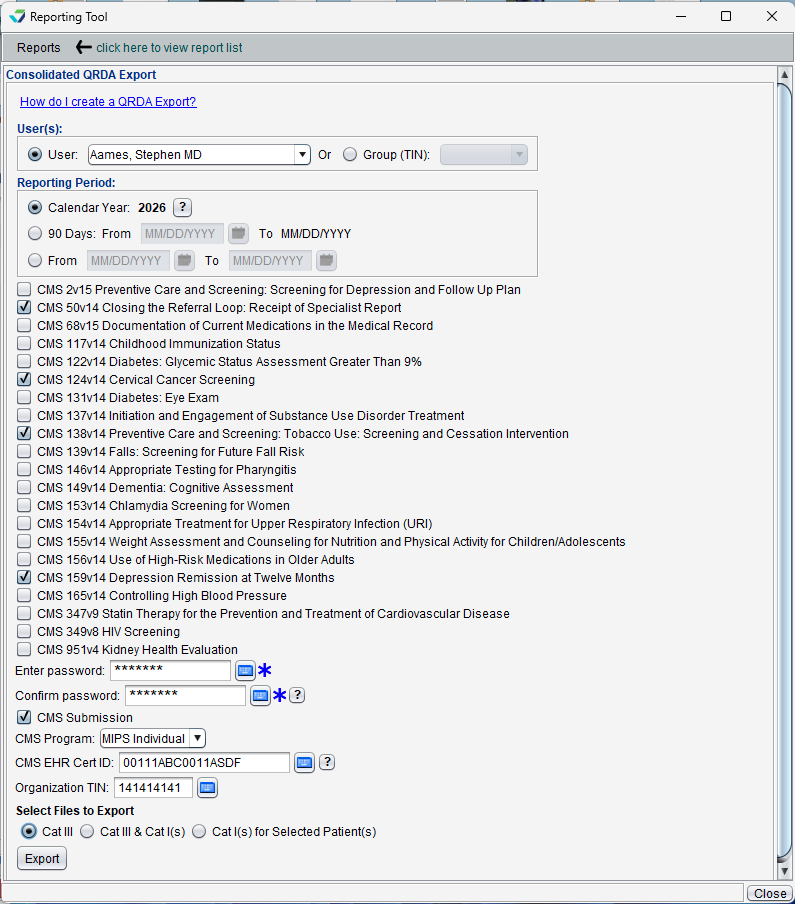Check CMS 165v14 Controlling High Blood Pressure

coord(24,596)
